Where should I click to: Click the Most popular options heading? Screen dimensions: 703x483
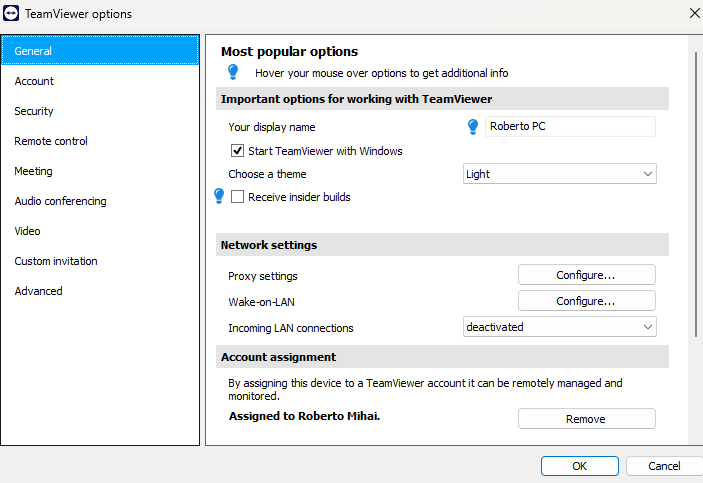pos(289,52)
